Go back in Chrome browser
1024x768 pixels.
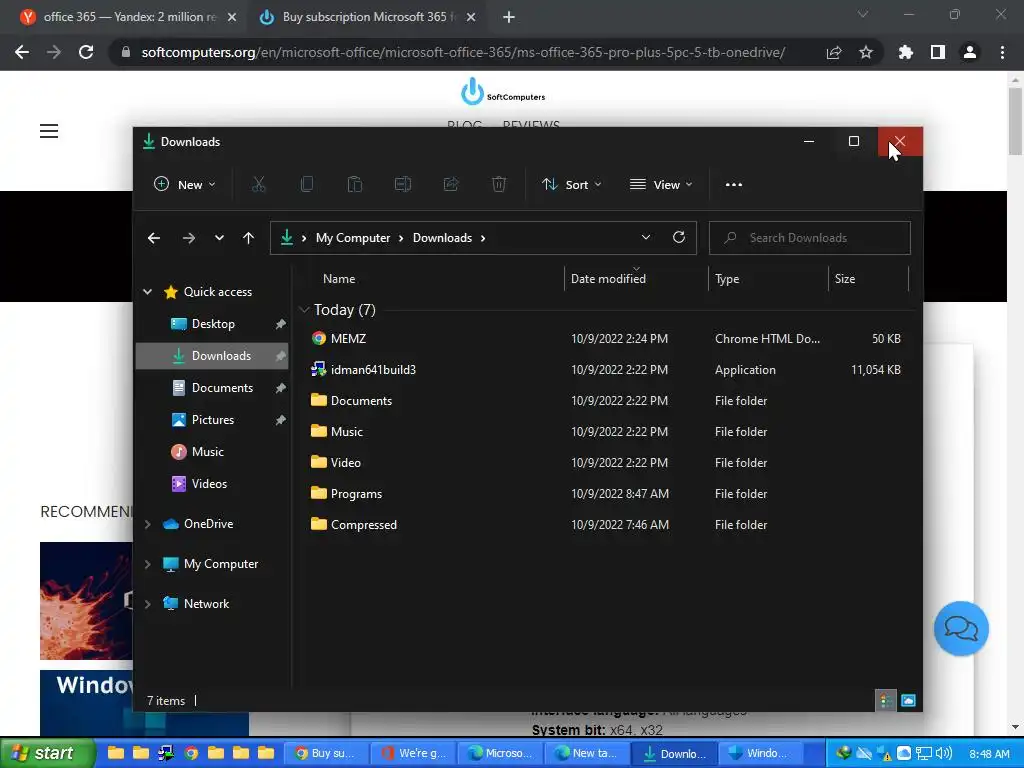(x=22, y=52)
